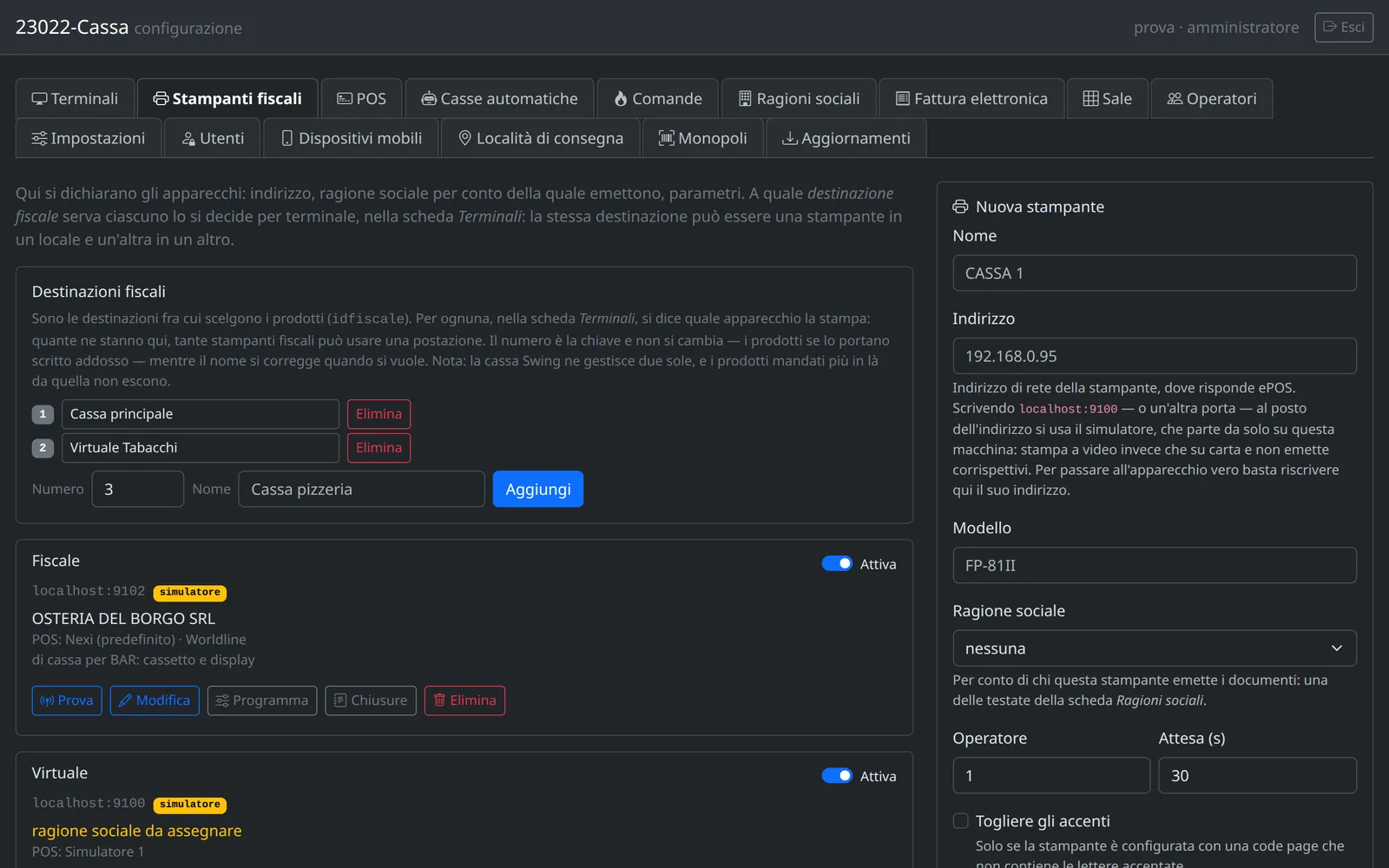Image resolution: width=1389 pixels, height=868 pixels.
Task: Delete the Cassa principale destination
Action: tap(379, 414)
